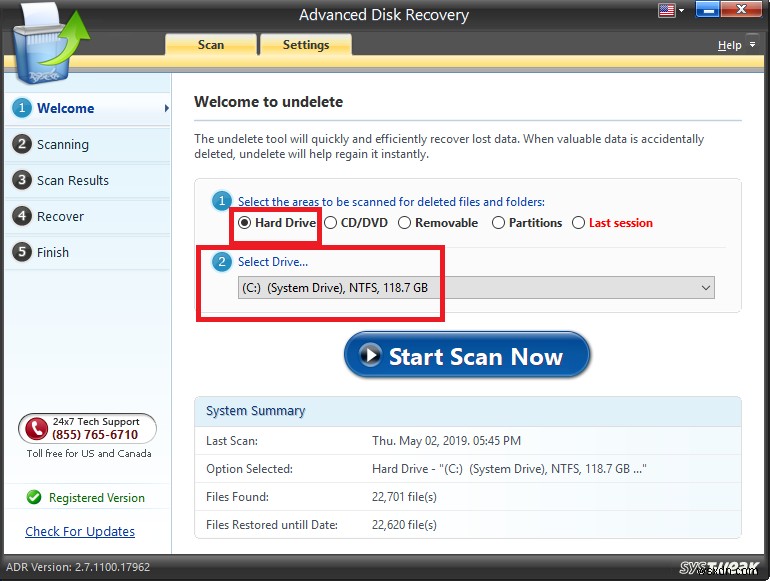Go to the Scanning step
The width and height of the screenshot is (770, 581).
(x=88, y=144)
